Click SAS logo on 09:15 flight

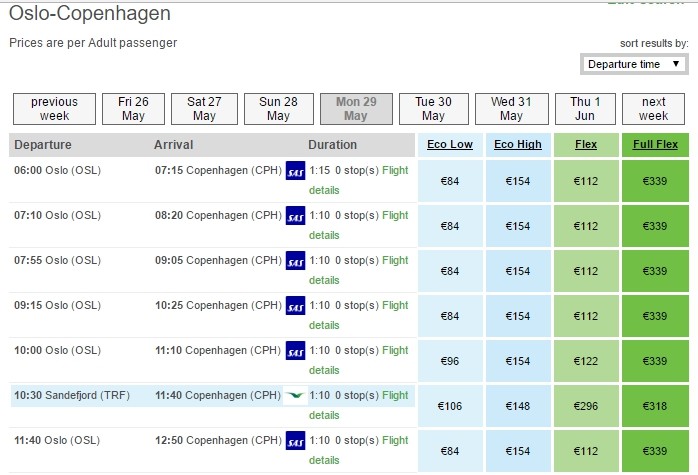pyautogui.click(x=295, y=305)
